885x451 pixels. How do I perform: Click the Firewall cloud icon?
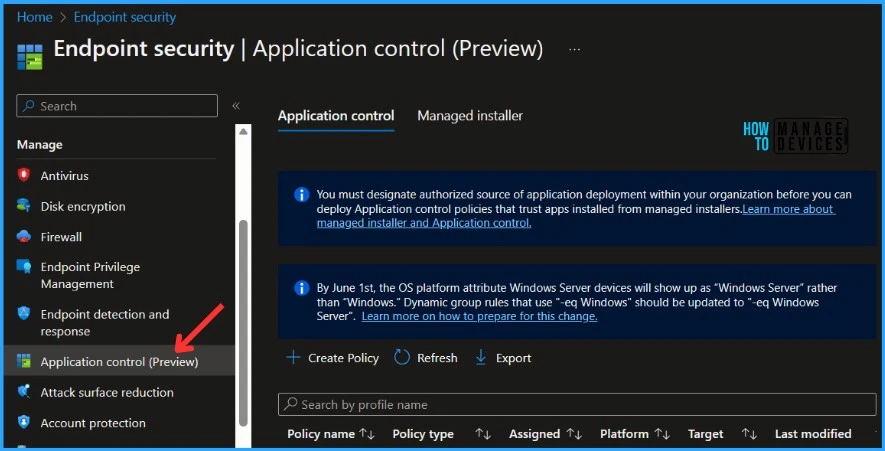[24, 237]
